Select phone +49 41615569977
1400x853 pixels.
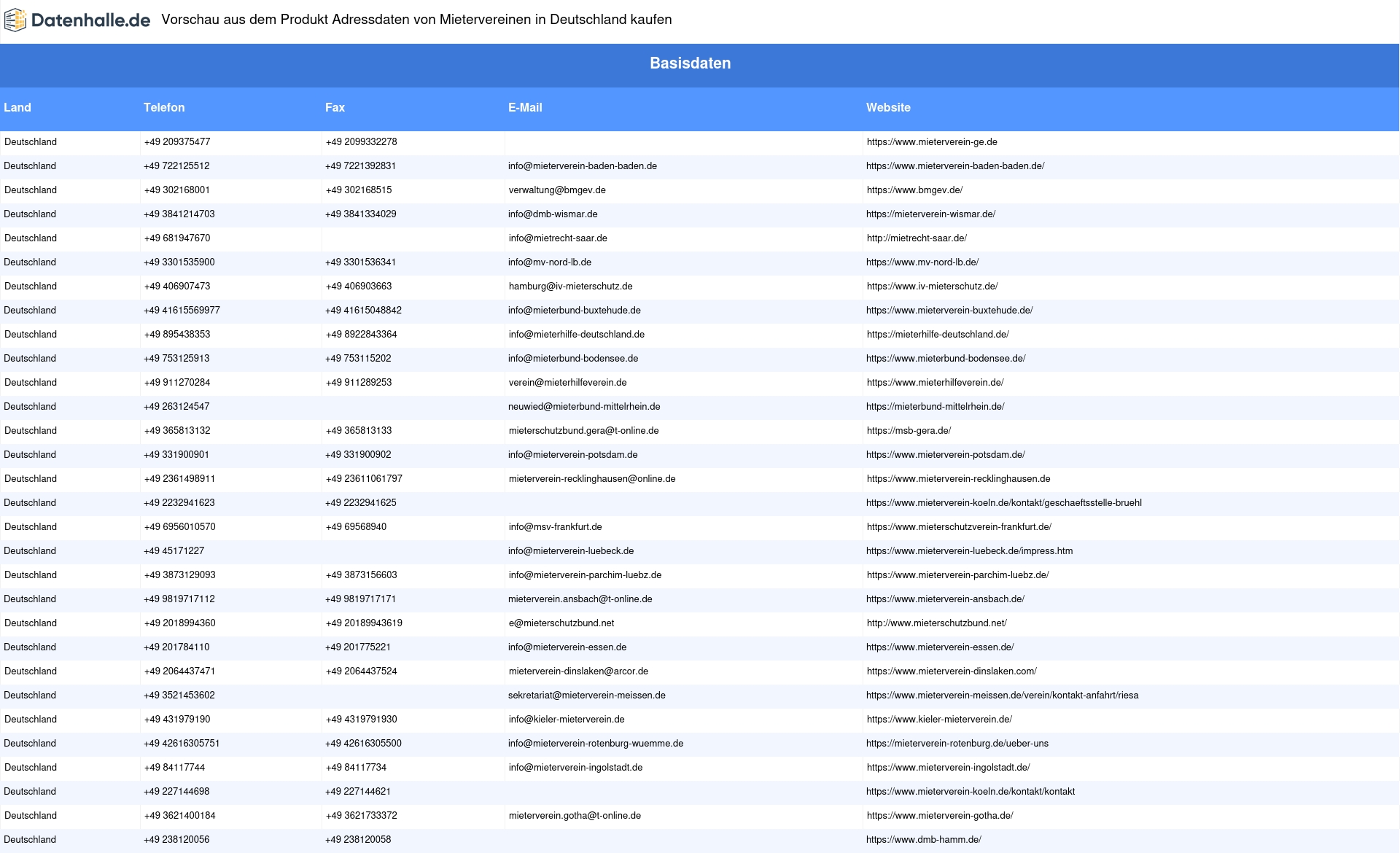pos(182,311)
